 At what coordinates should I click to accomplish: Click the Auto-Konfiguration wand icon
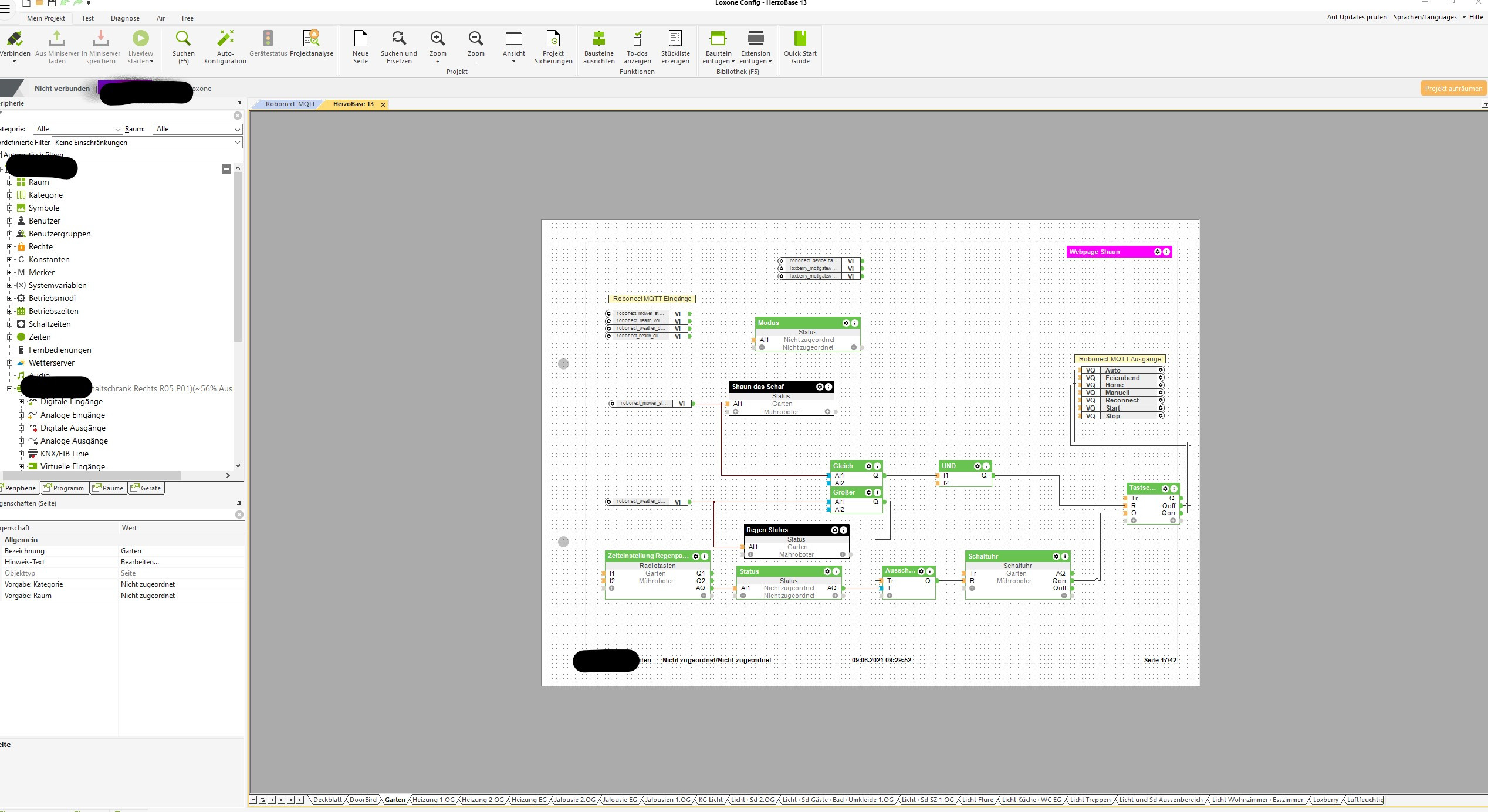pyautogui.click(x=225, y=39)
